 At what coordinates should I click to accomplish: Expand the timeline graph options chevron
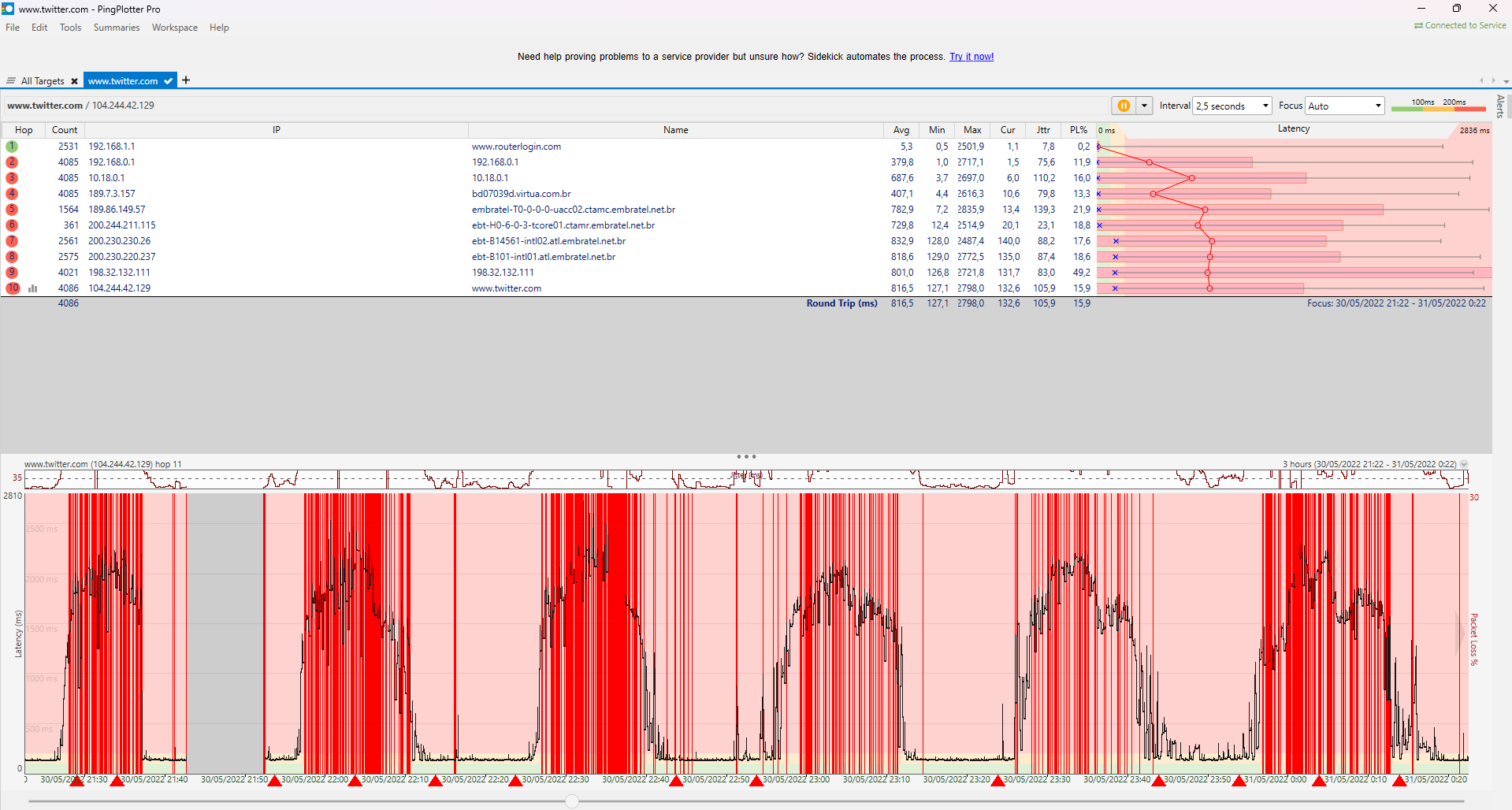point(1464,464)
